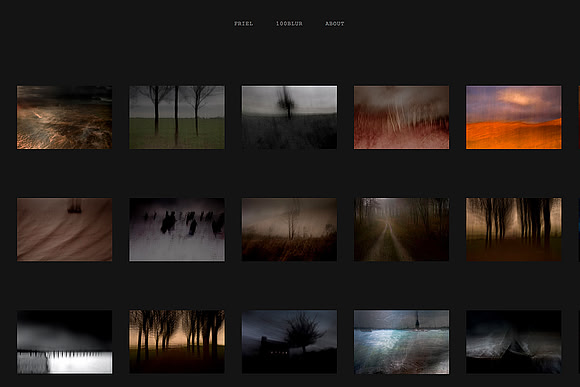Open the black and white abstract thumbnail
The width and height of the screenshot is (580, 387).
click(x=65, y=342)
